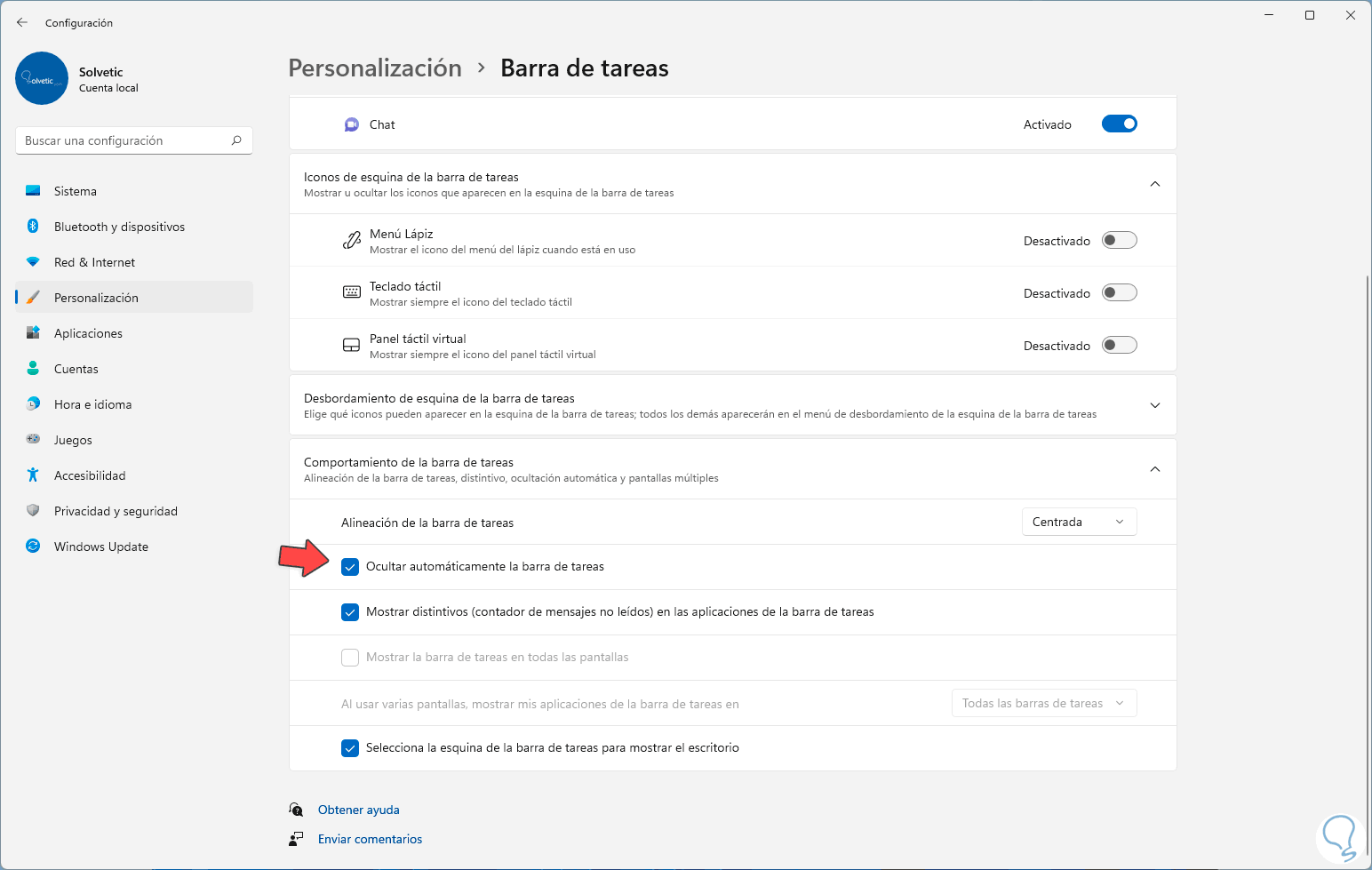
Task: Open the Centrada alignment dropdown
Action: point(1079,523)
